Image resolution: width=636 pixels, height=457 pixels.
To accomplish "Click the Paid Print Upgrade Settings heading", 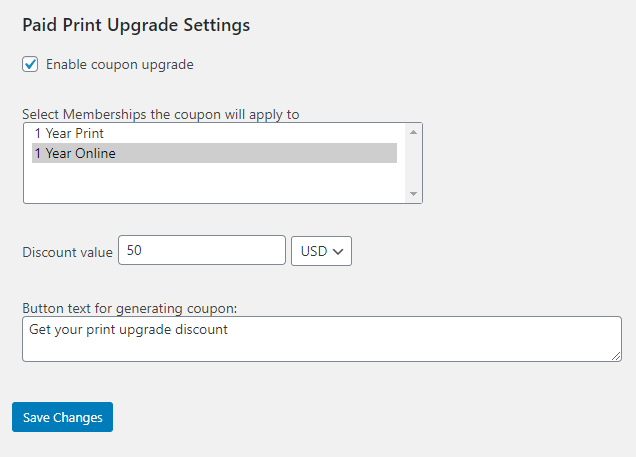I will click(136, 25).
